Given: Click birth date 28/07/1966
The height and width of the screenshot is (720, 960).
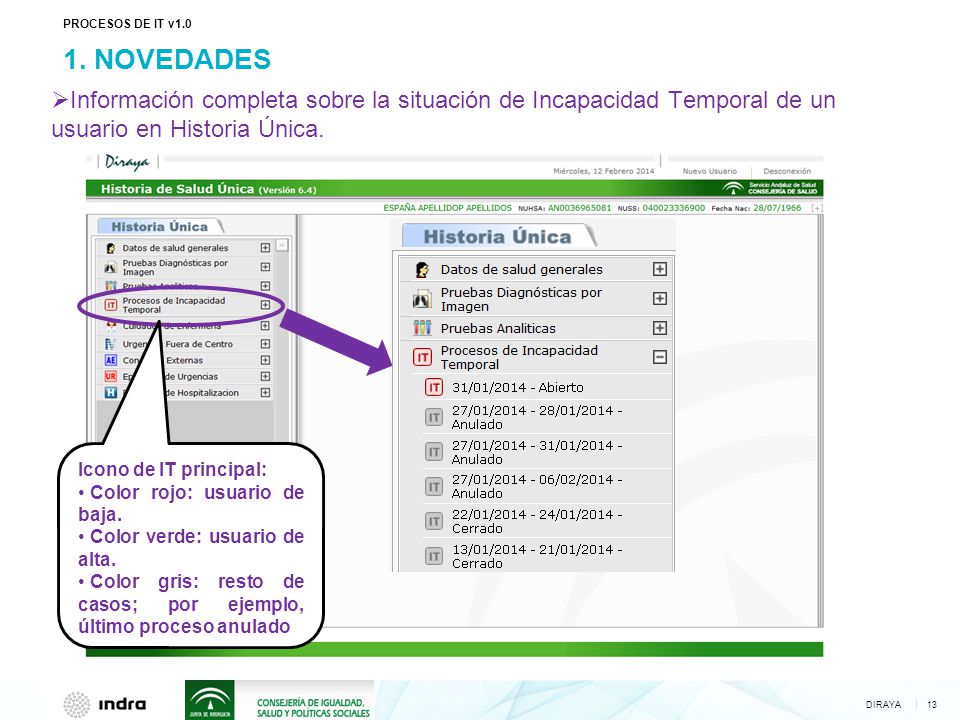Looking at the screenshot, I should click(777, 208).
